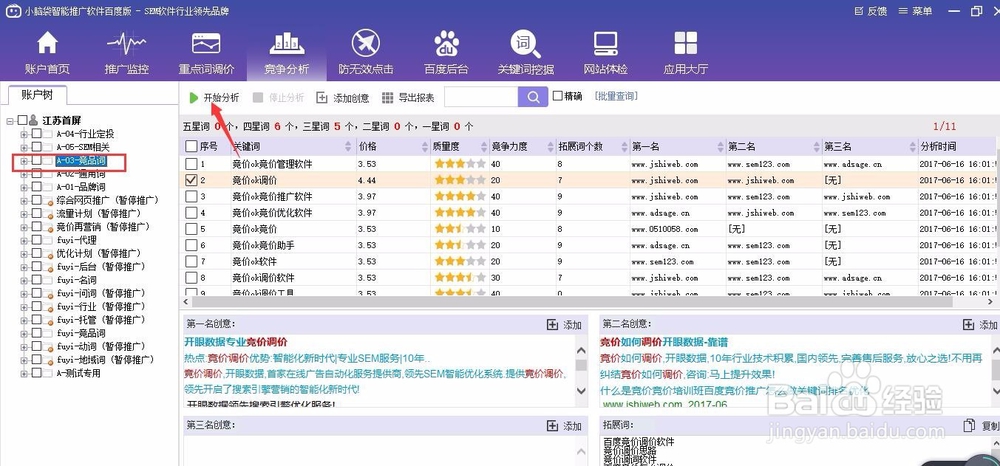The image size is (1000, 466).
Task: Open the 菜单 menu
Action: [x=915, y=11]
